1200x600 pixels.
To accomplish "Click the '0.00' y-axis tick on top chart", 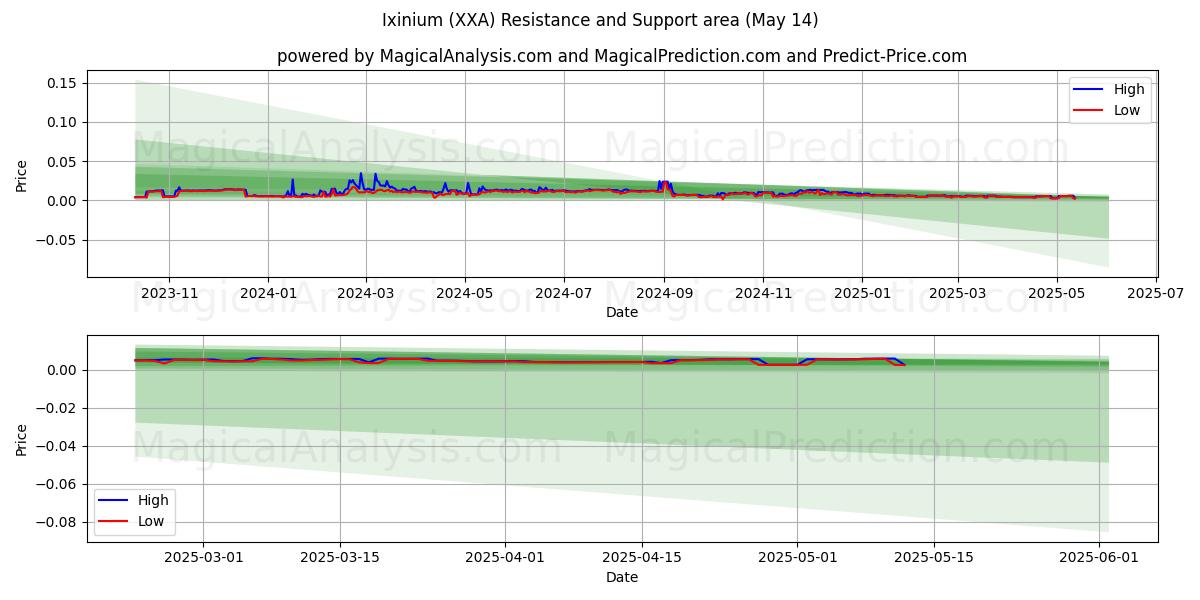I will click(x=63, y=201).
